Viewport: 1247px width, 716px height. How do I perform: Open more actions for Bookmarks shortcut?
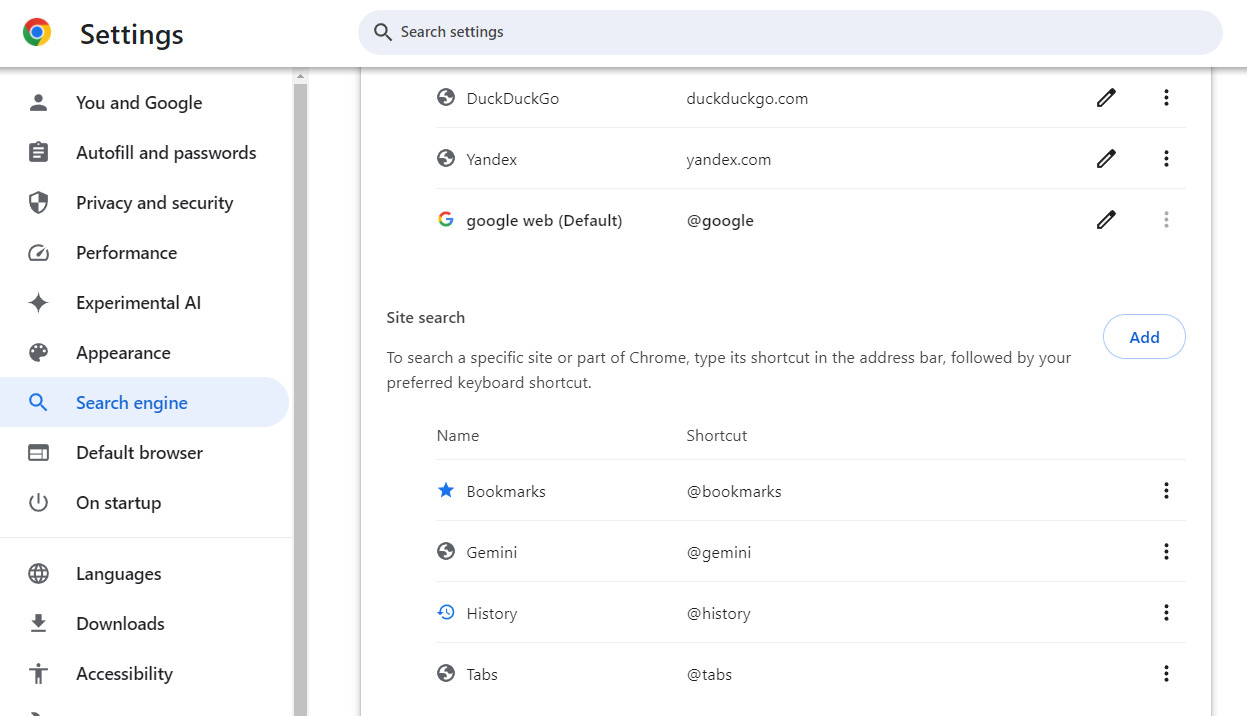(1166, 491)
